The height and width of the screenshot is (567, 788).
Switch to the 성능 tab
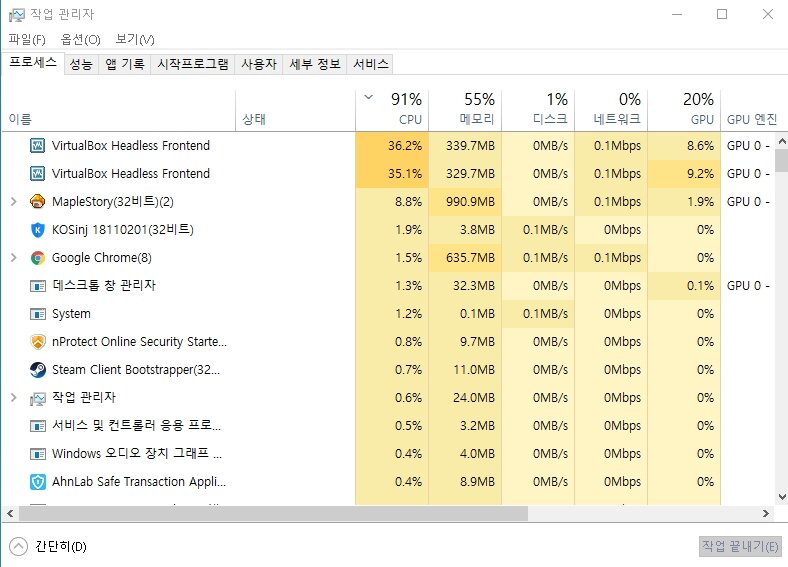[x=81, y=64]
